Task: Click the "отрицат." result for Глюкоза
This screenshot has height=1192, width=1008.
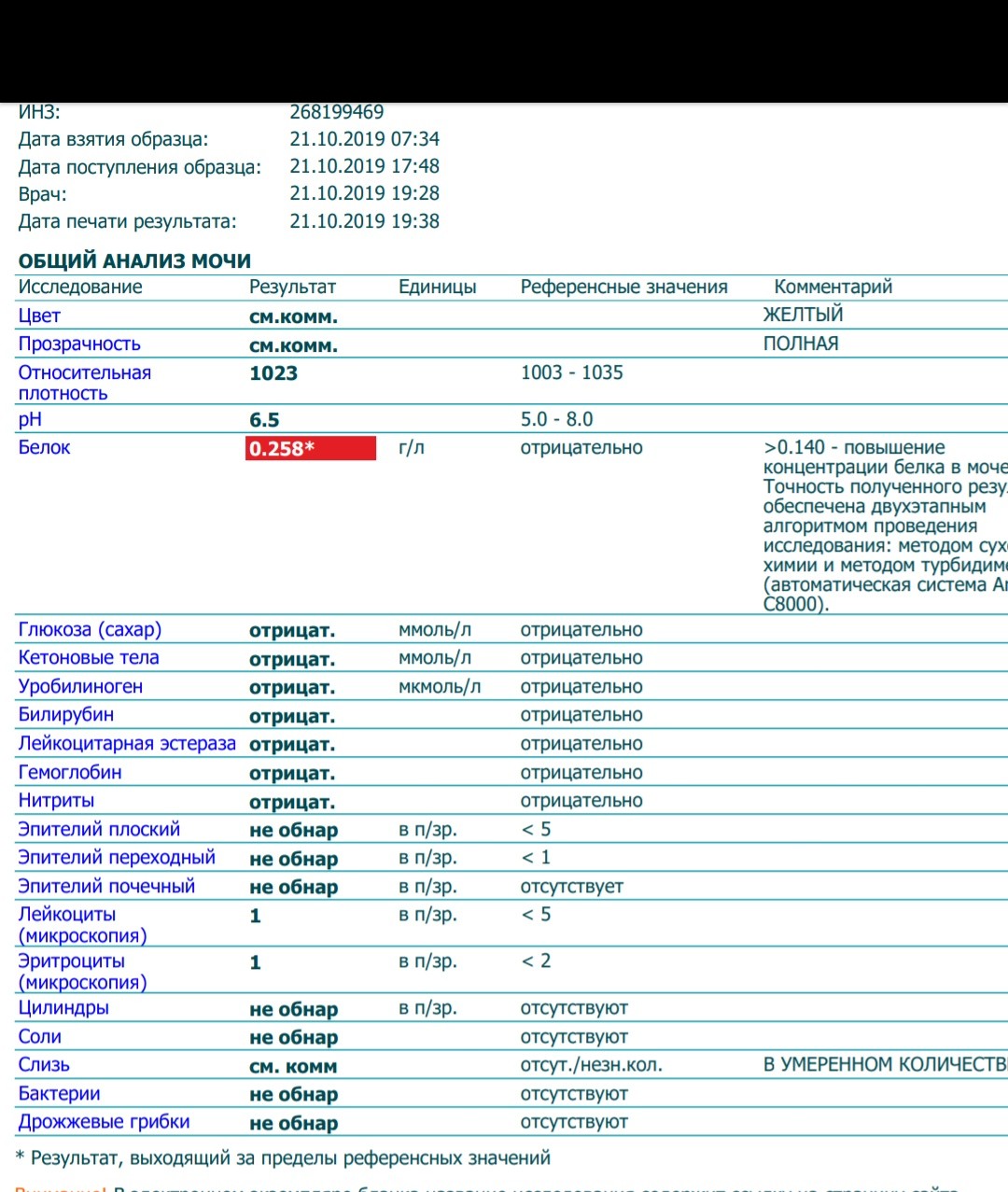Action: click(292, 630)
